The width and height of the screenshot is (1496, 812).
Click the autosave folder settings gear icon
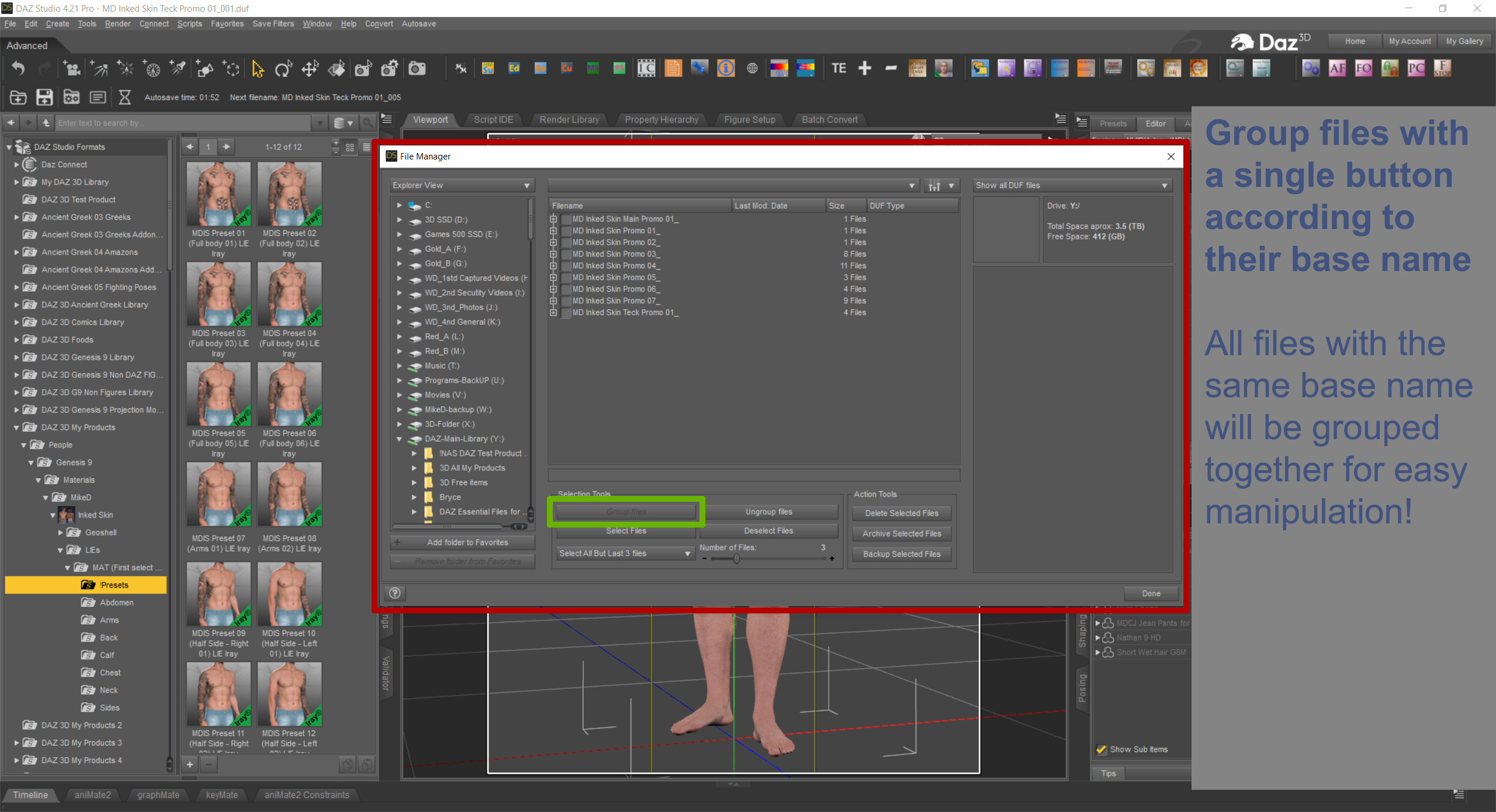coord(71,97)
